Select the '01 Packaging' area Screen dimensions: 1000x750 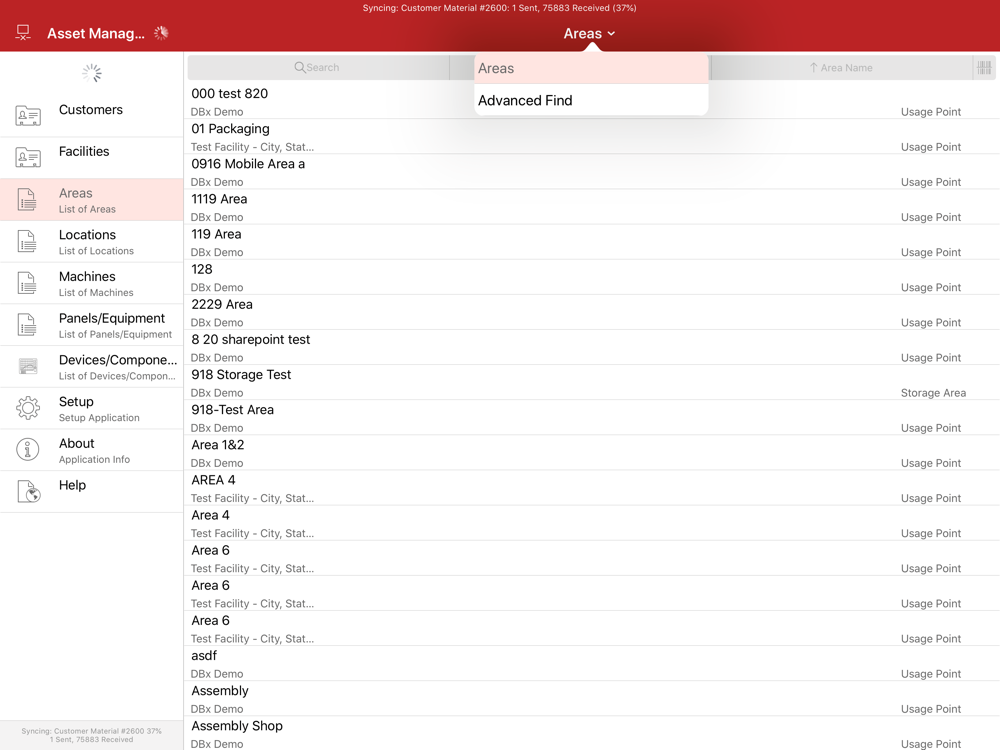point(591,136)
